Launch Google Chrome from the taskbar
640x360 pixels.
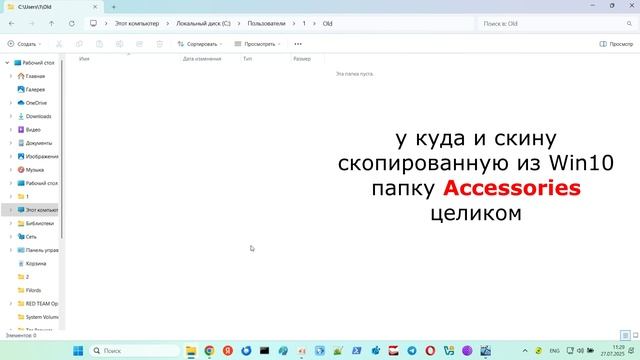click(209, 351)
